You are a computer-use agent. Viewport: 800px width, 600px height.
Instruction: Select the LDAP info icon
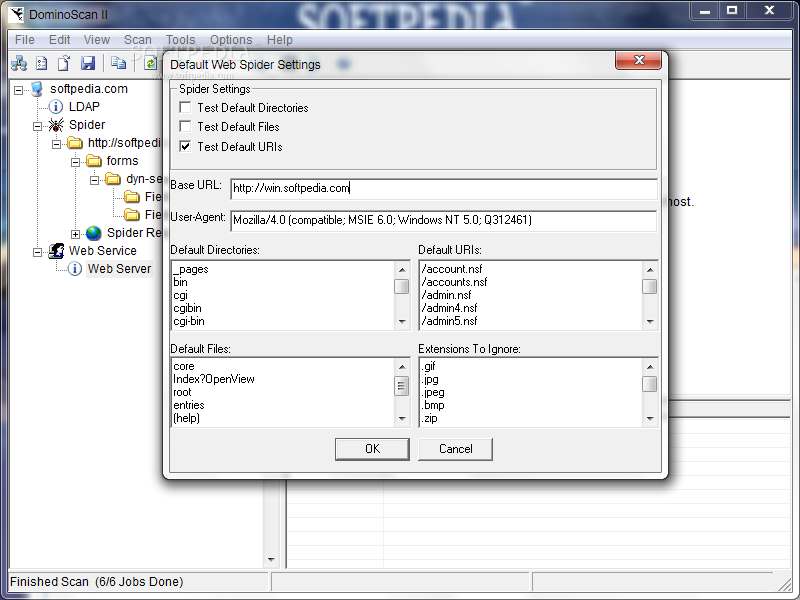(x=56, y=107)
